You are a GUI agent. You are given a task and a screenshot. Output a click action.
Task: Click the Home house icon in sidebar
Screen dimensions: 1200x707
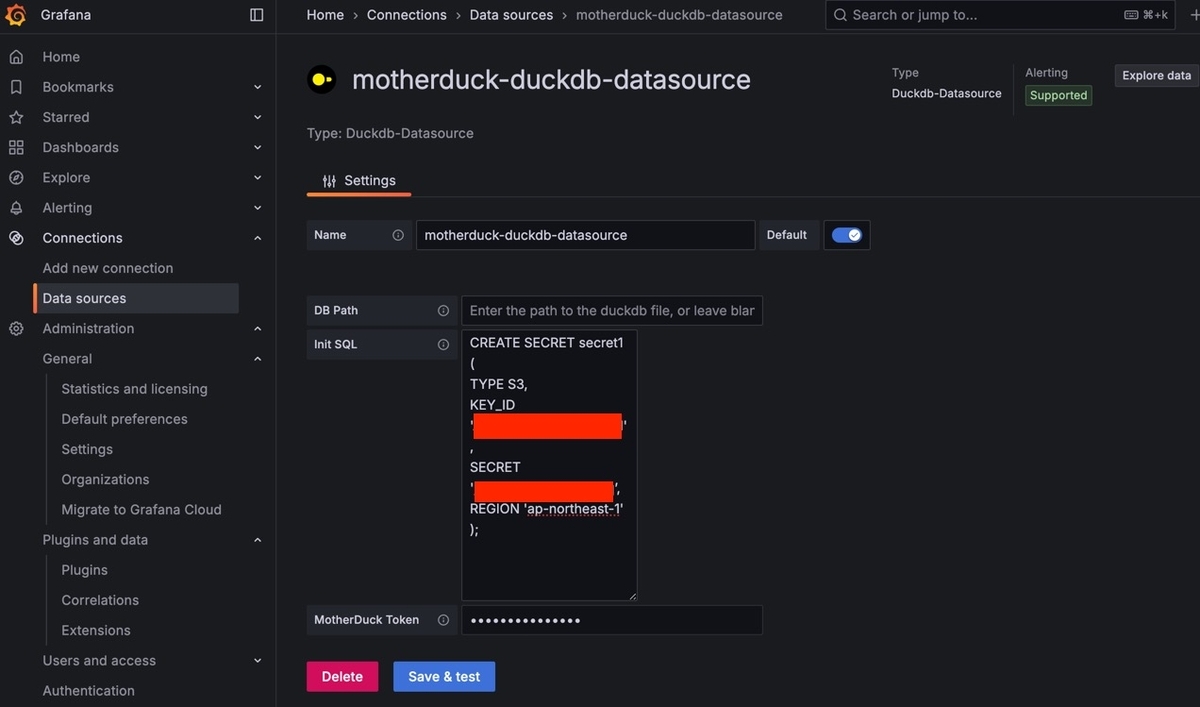tap(16, 57)
